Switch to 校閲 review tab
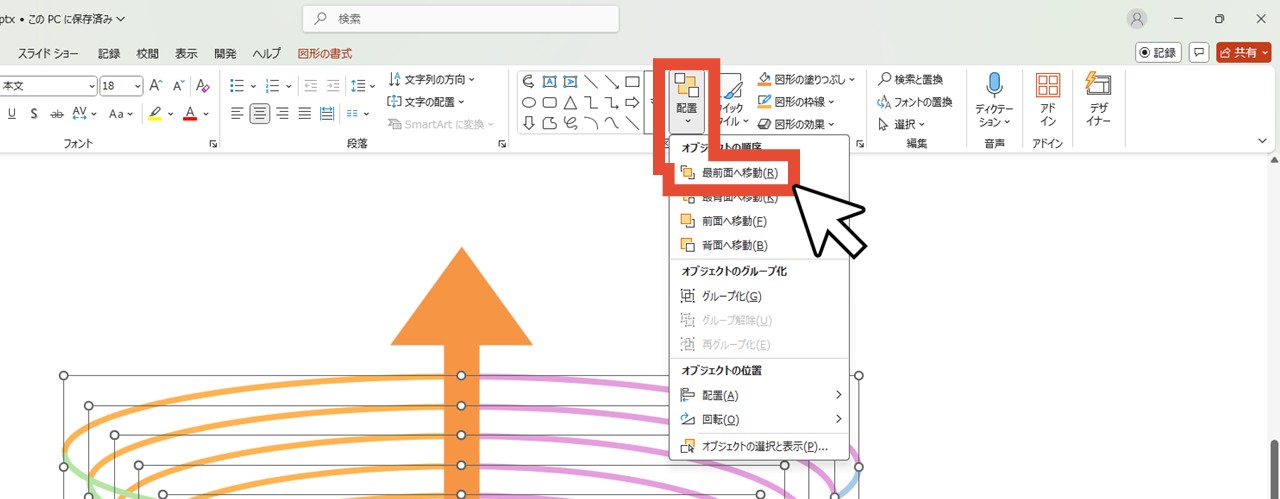This screenshot has height=499, width=1280. 148,54
